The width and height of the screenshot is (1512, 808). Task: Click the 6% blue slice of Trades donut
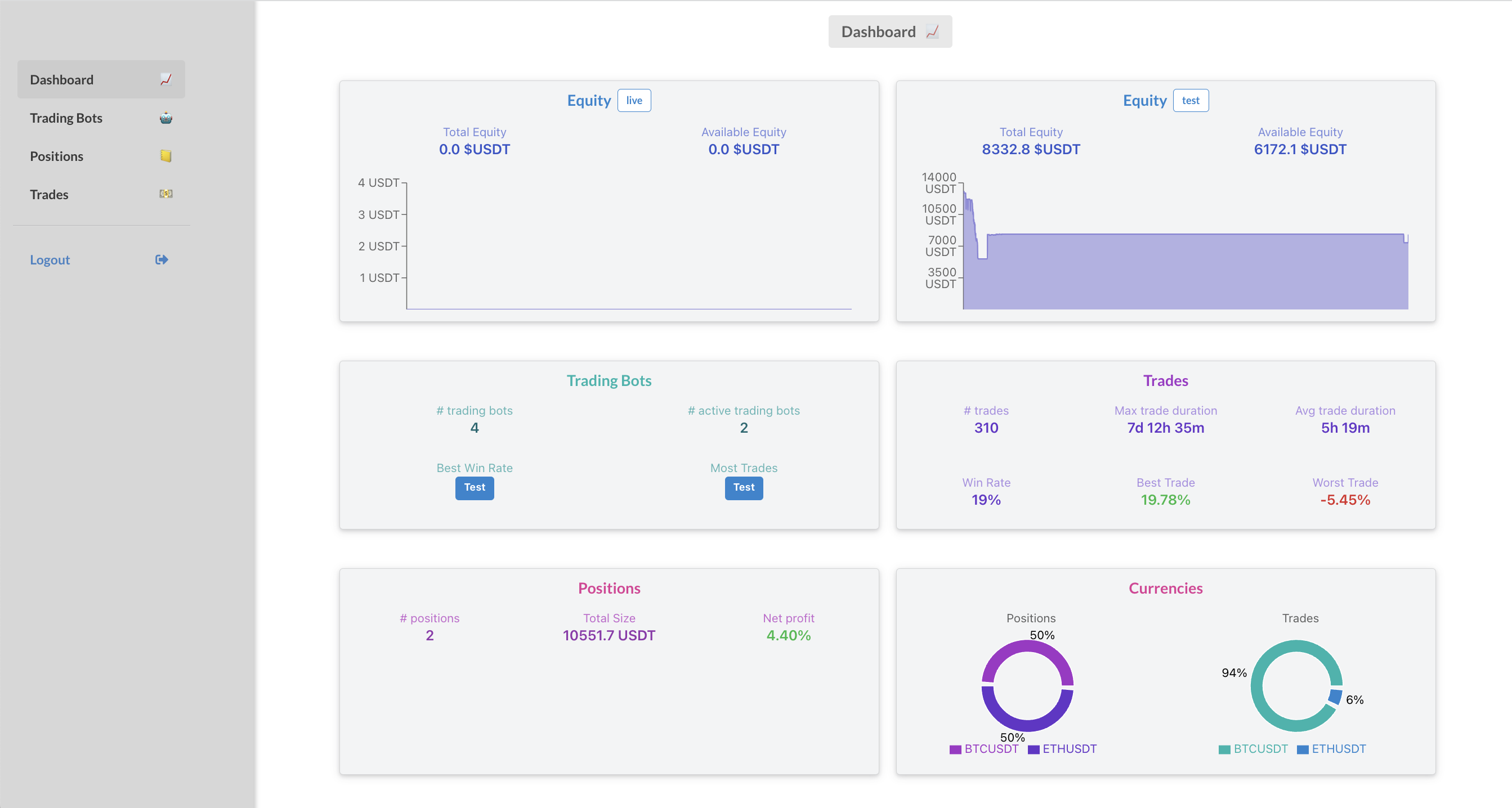tap(1335, 697)
